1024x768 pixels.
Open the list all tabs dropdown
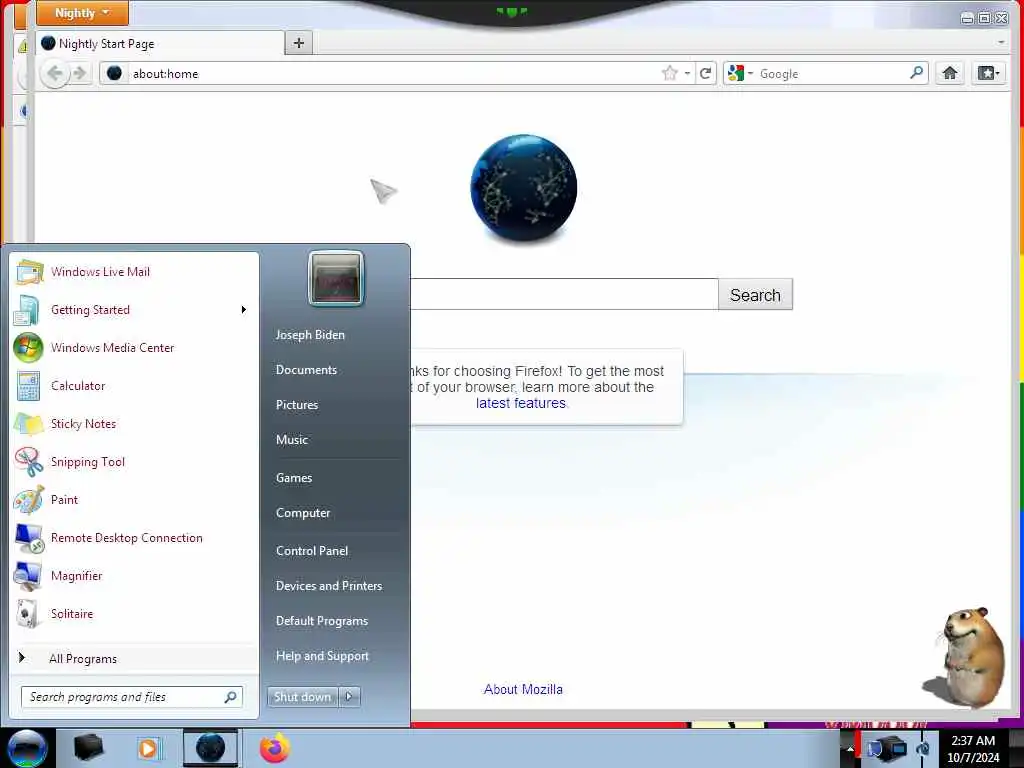tap(1001, 42)
